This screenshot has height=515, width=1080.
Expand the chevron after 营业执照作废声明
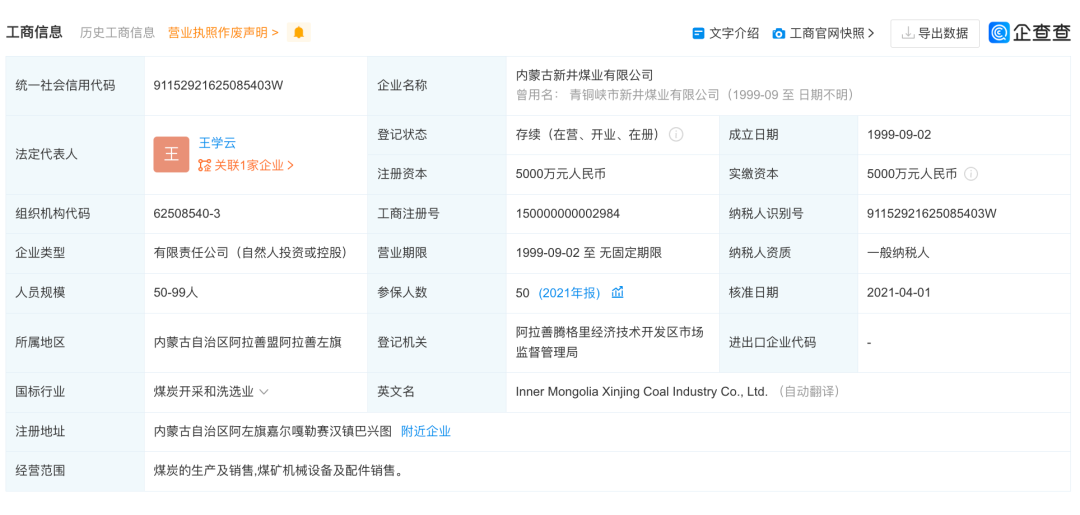click(276, 32)
